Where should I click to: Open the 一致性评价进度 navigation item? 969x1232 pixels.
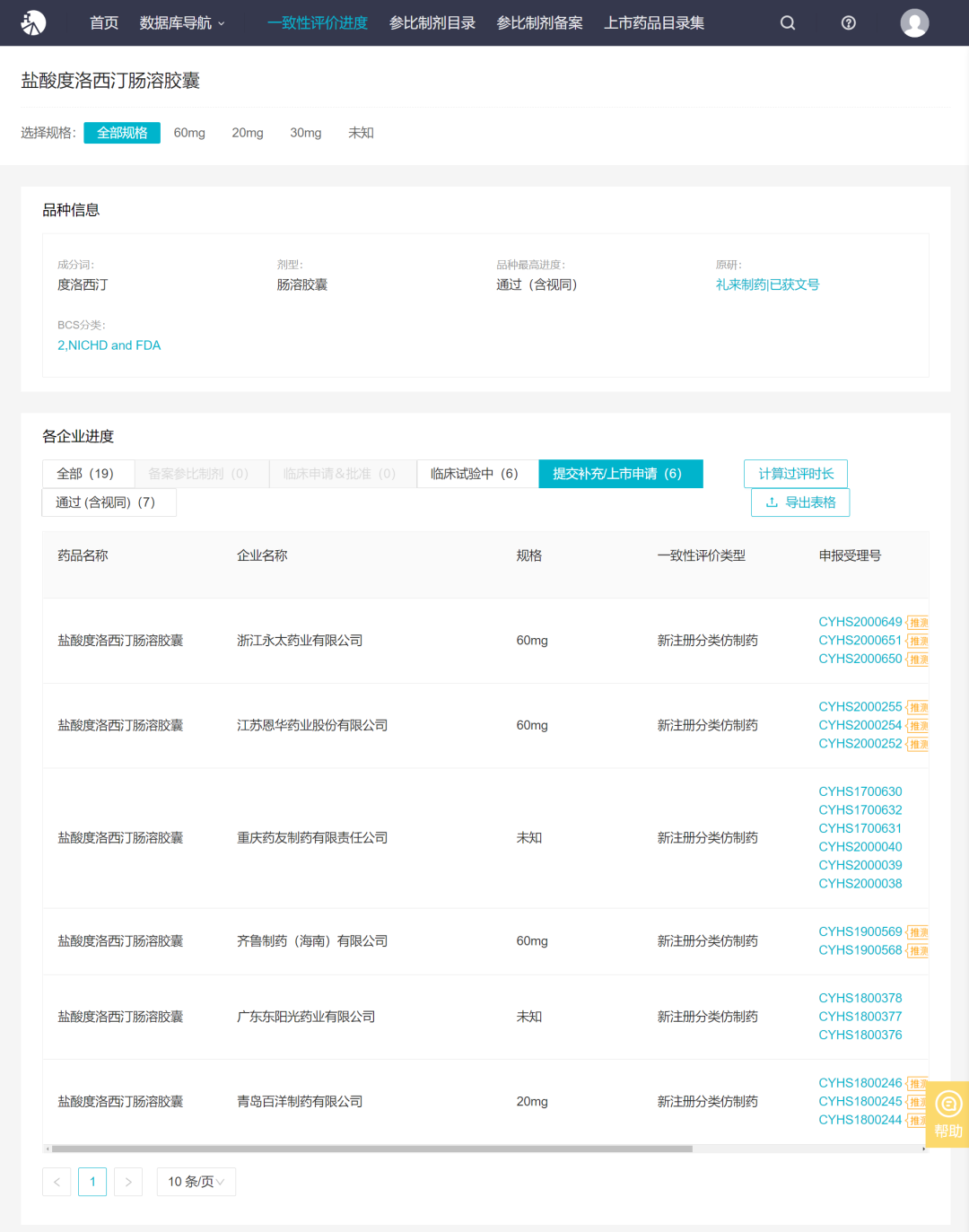tap(318, 22)
